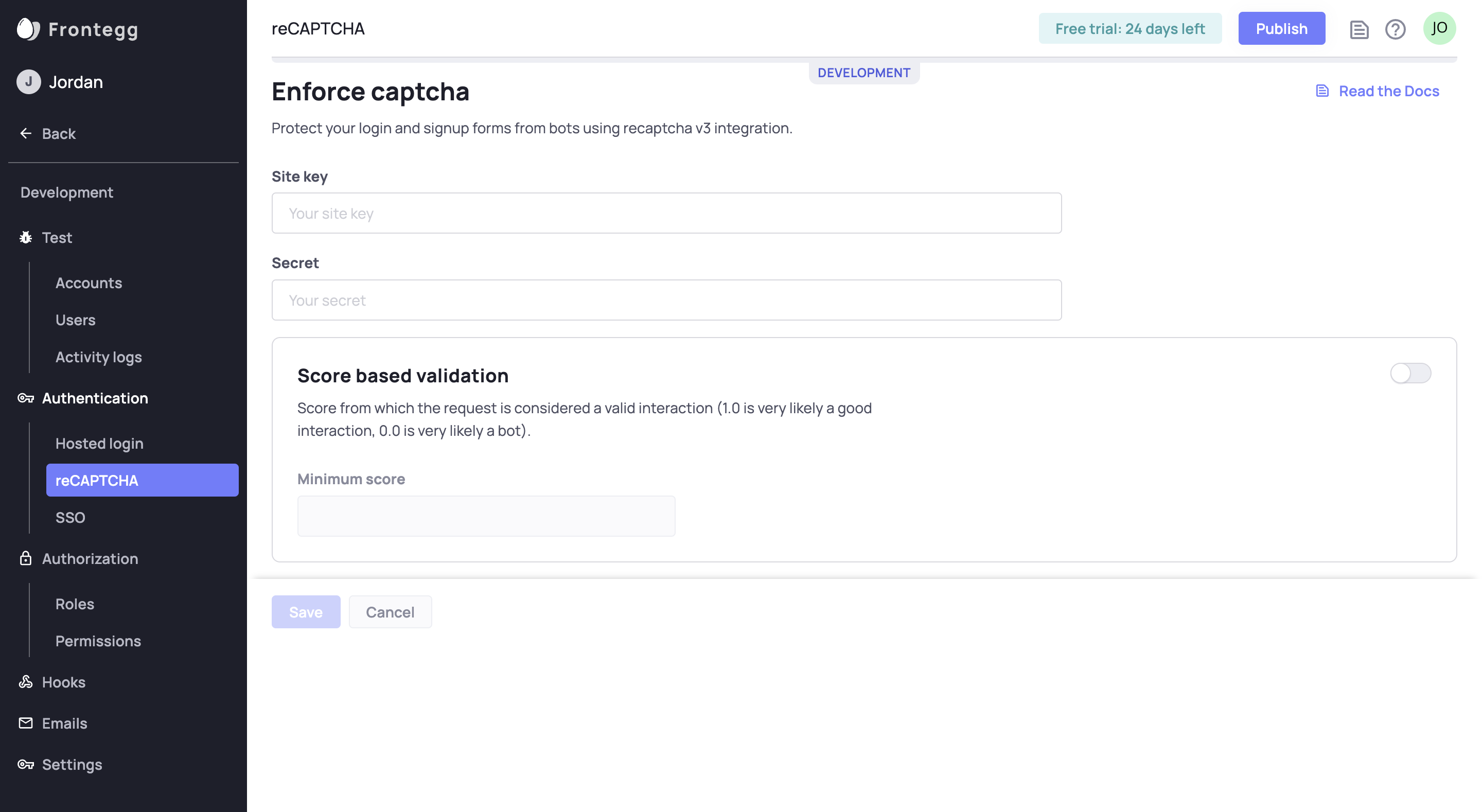Expand the Settings section in sidebar
The width and height of the screenshot is (1482, 812).
72,764
